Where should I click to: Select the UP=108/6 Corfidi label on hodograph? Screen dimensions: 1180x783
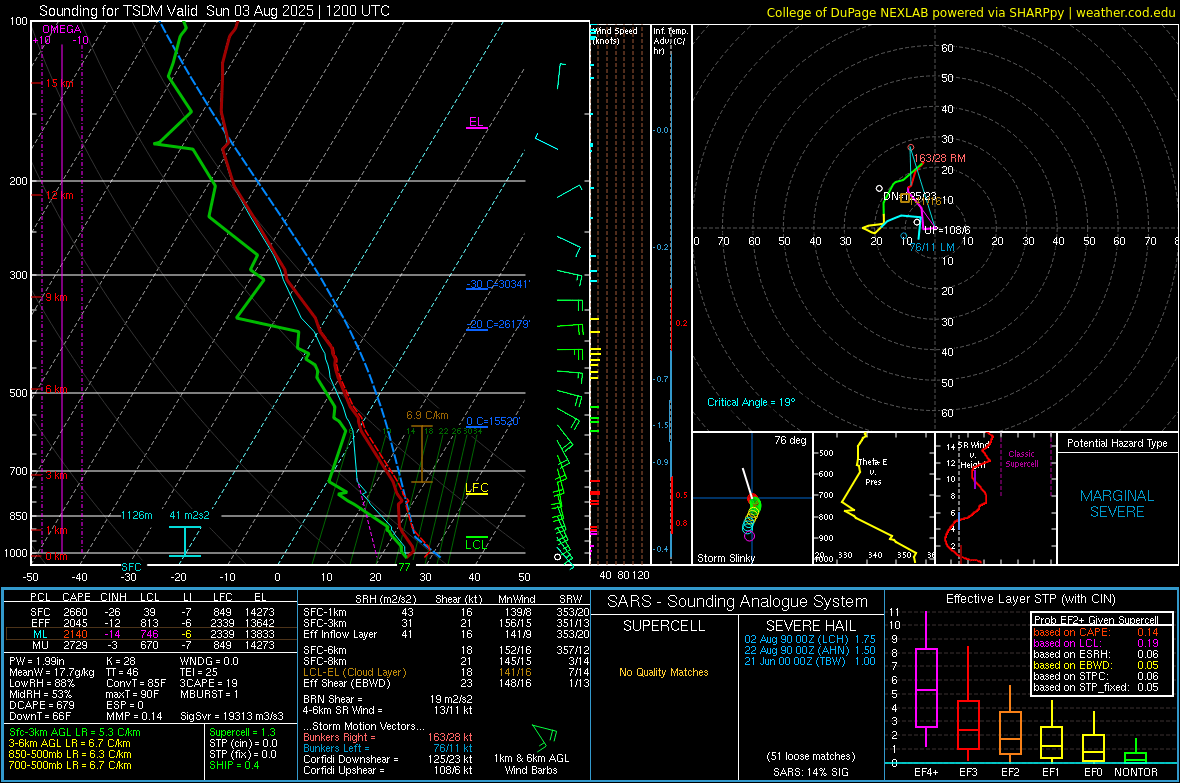947,230
